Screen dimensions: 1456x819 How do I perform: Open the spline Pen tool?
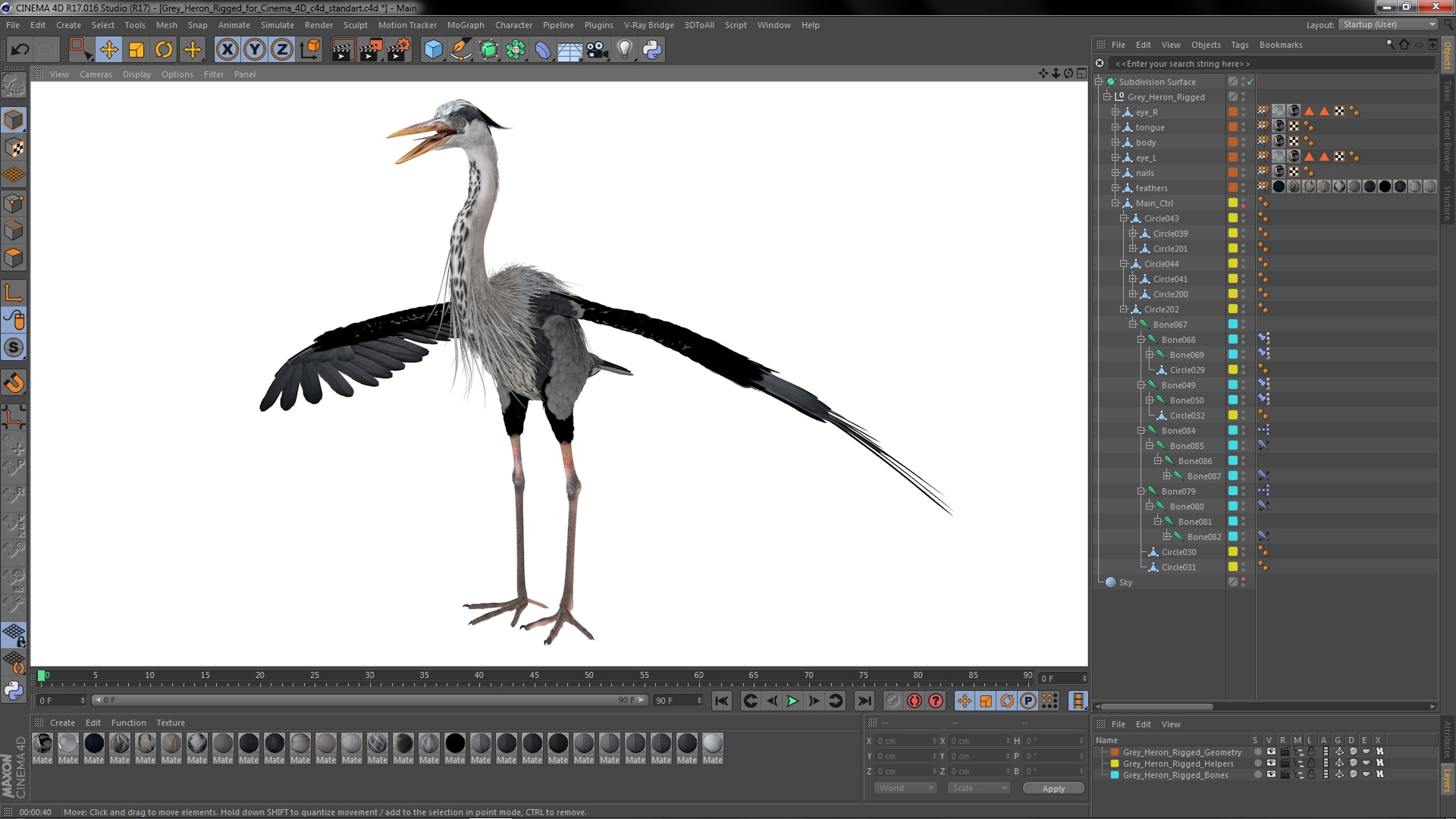(460, 50)
